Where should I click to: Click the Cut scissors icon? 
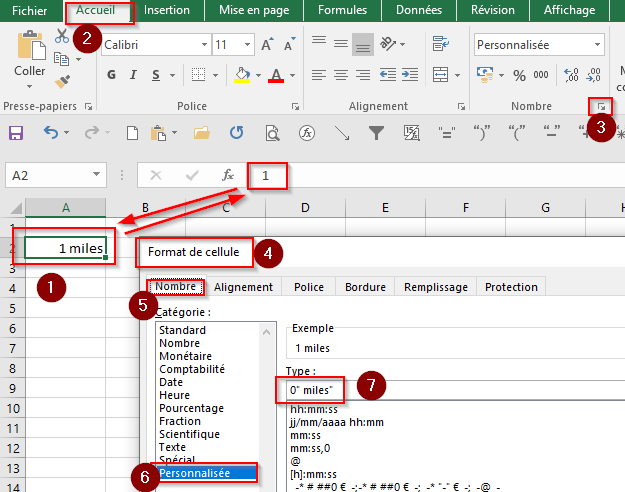(62, 36)
